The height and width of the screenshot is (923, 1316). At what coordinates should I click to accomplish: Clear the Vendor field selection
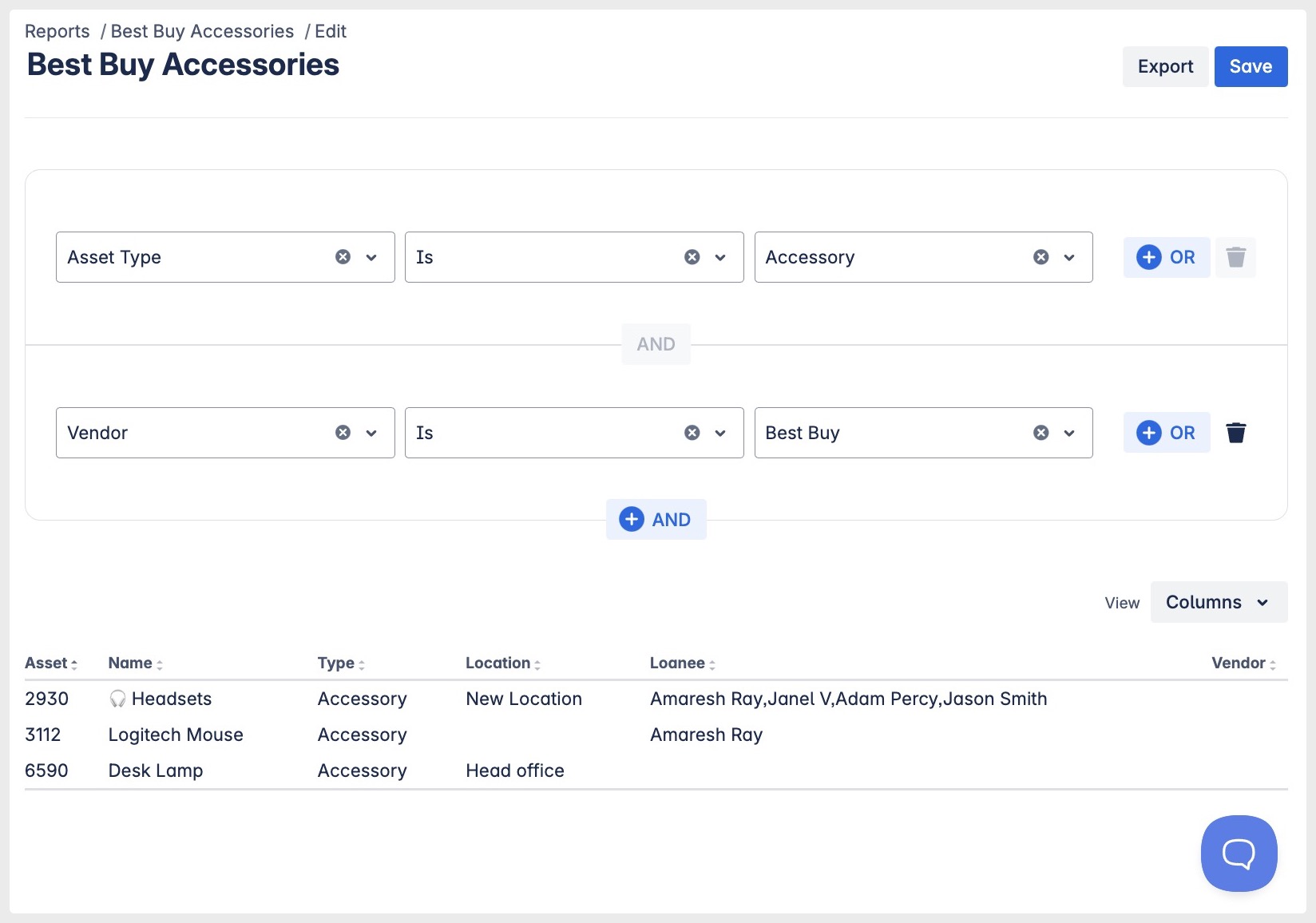(x=343, y=433)
